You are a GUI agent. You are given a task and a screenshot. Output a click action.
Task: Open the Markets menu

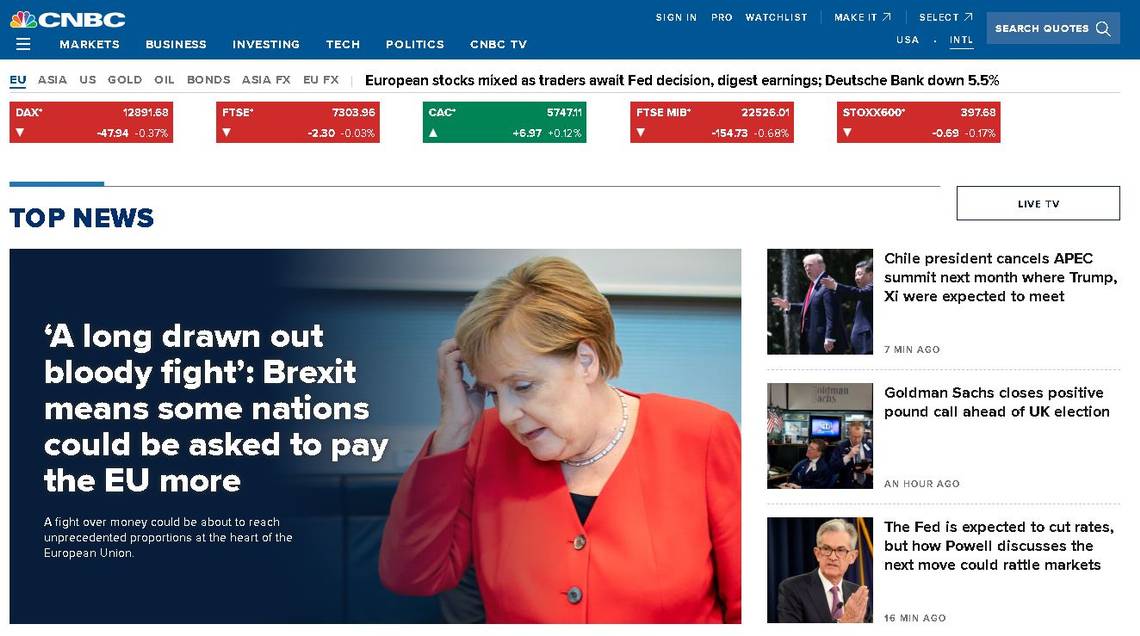click(89, 44)
